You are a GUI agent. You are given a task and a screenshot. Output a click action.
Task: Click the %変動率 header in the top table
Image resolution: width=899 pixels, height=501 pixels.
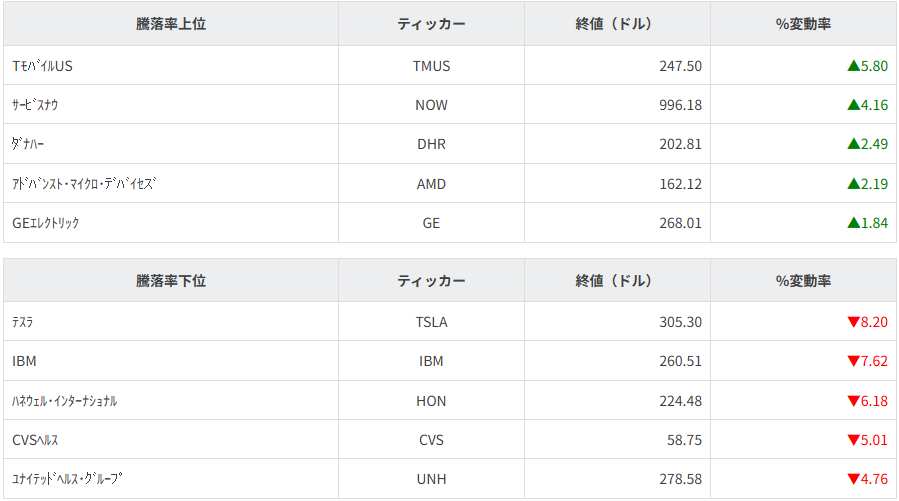tap(803, 24)
